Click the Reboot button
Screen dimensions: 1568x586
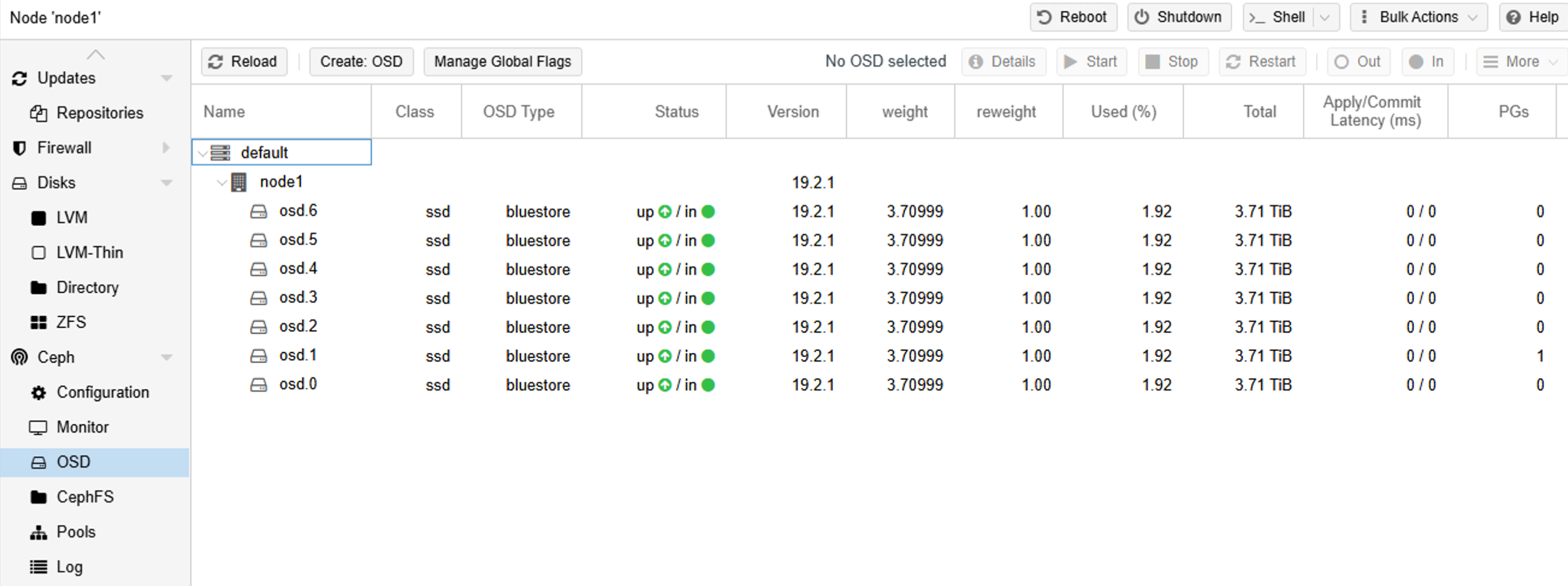(x=1073, y=17)
